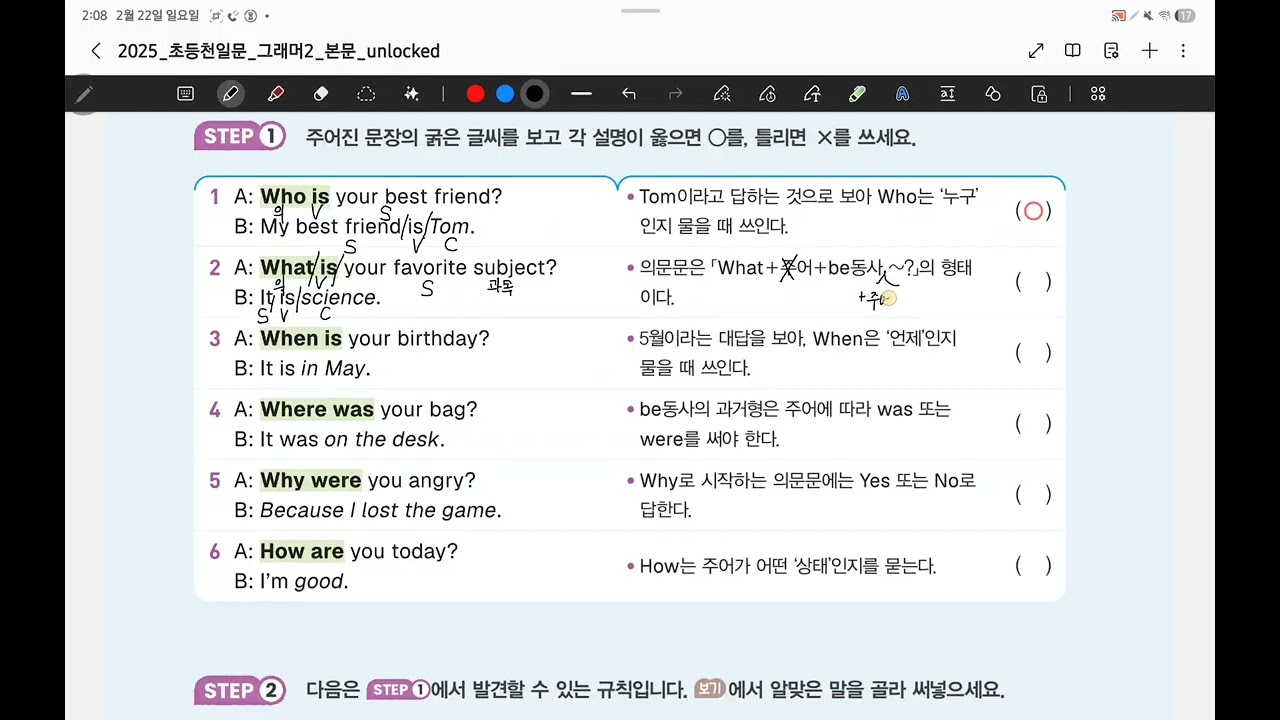The width and height of the screenshot is (1280, 720).
Task: Select the Pen tool
Action: [x=231, y=94]
